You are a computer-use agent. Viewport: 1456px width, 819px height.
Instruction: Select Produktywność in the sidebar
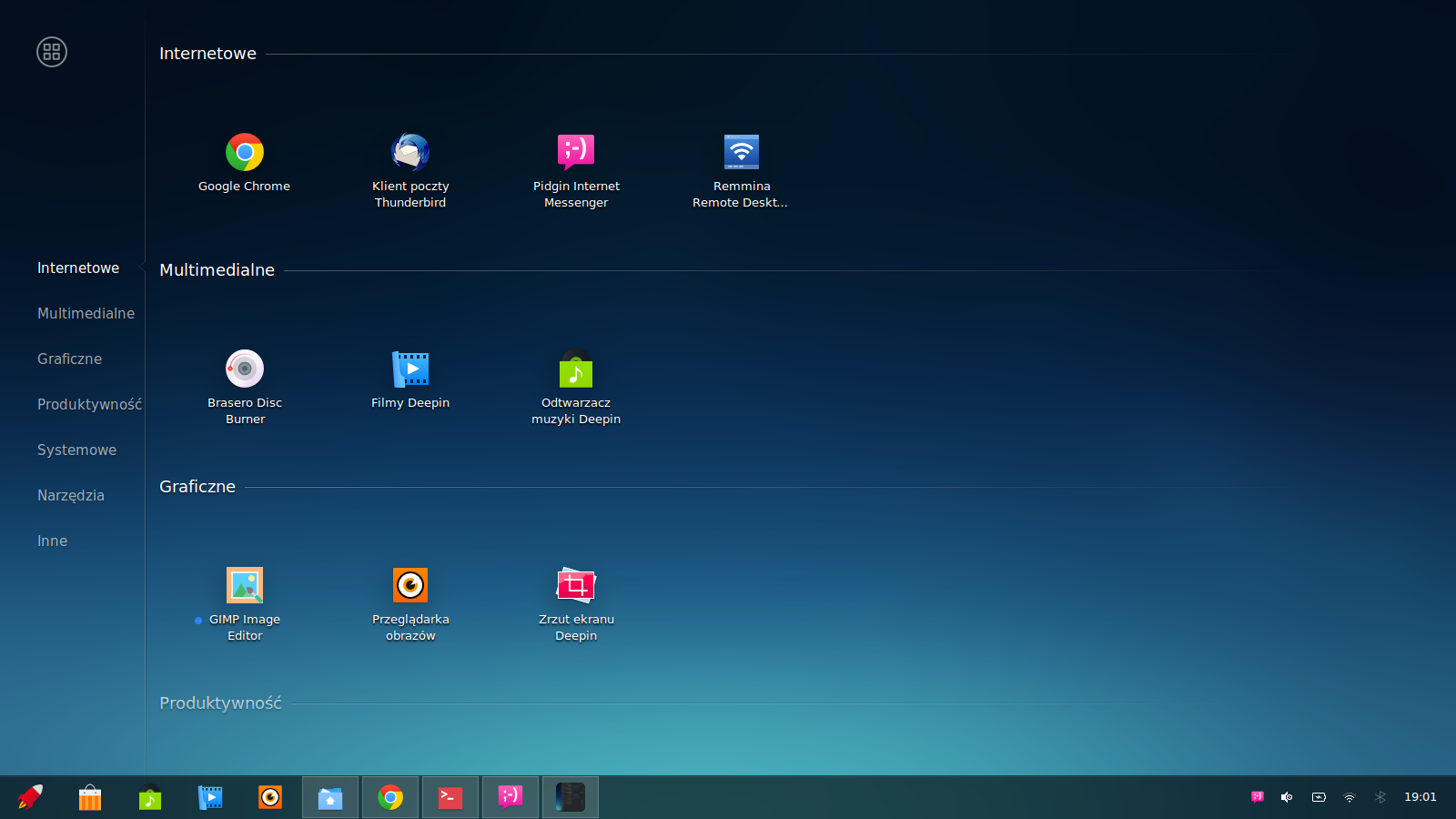[89, 404]
